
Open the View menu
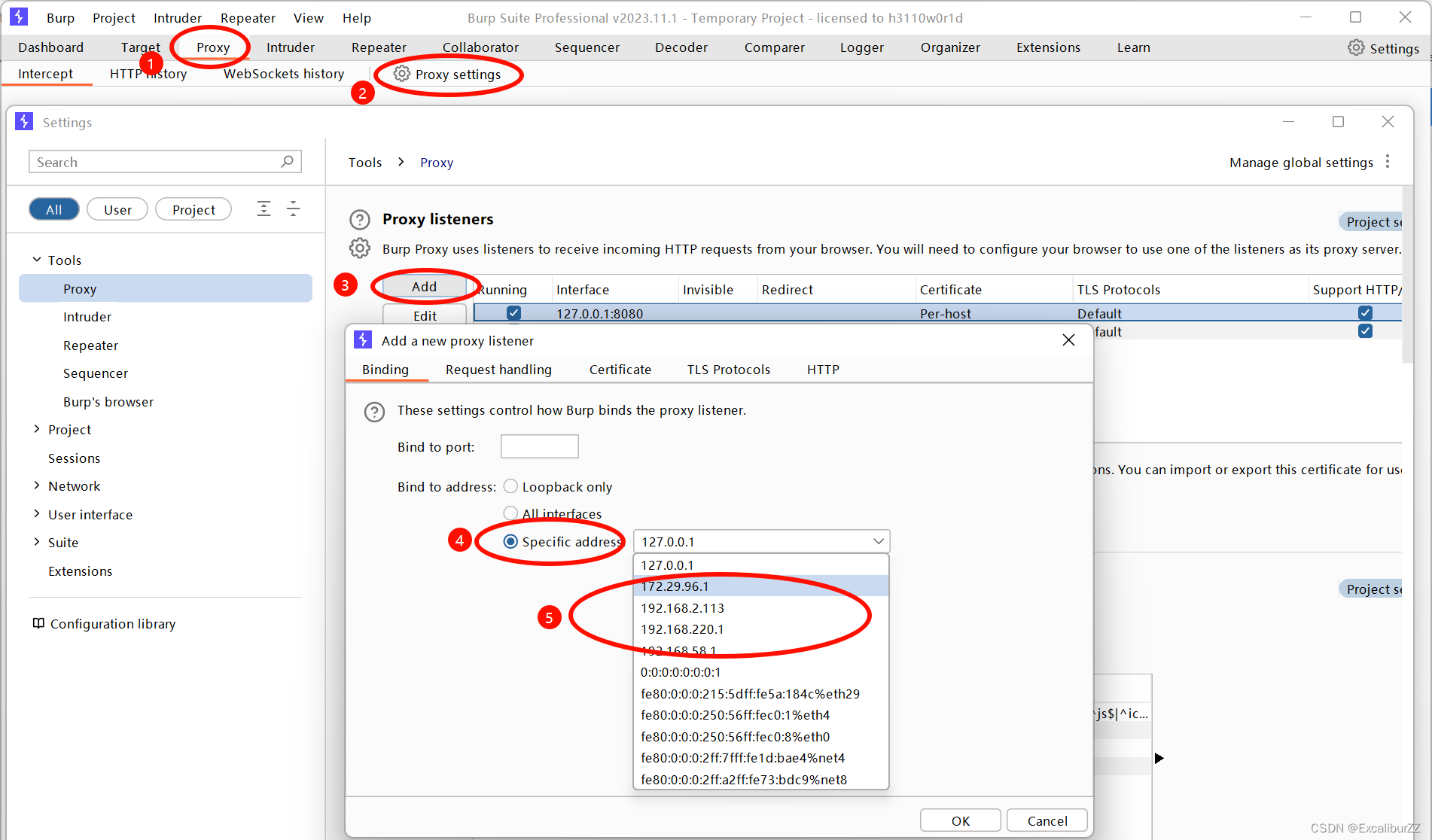point(309,18)
